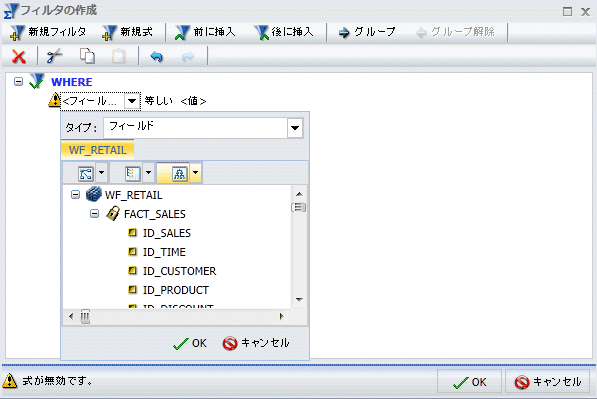Select WF_RETAIL in the tree
Viewport: 597px width, 399px height.
pyautogui.click(x=134, y=195)
